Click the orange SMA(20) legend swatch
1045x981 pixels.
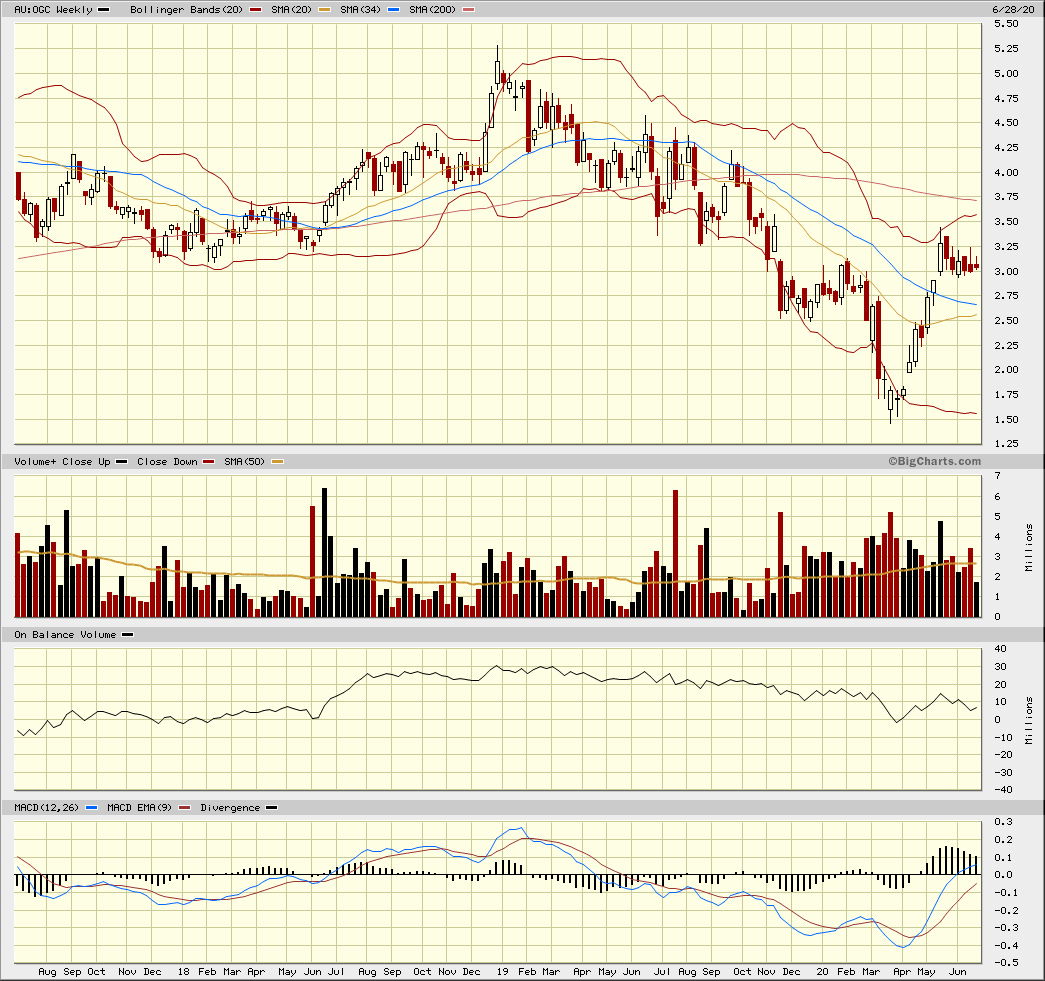(x=325, y=9)
